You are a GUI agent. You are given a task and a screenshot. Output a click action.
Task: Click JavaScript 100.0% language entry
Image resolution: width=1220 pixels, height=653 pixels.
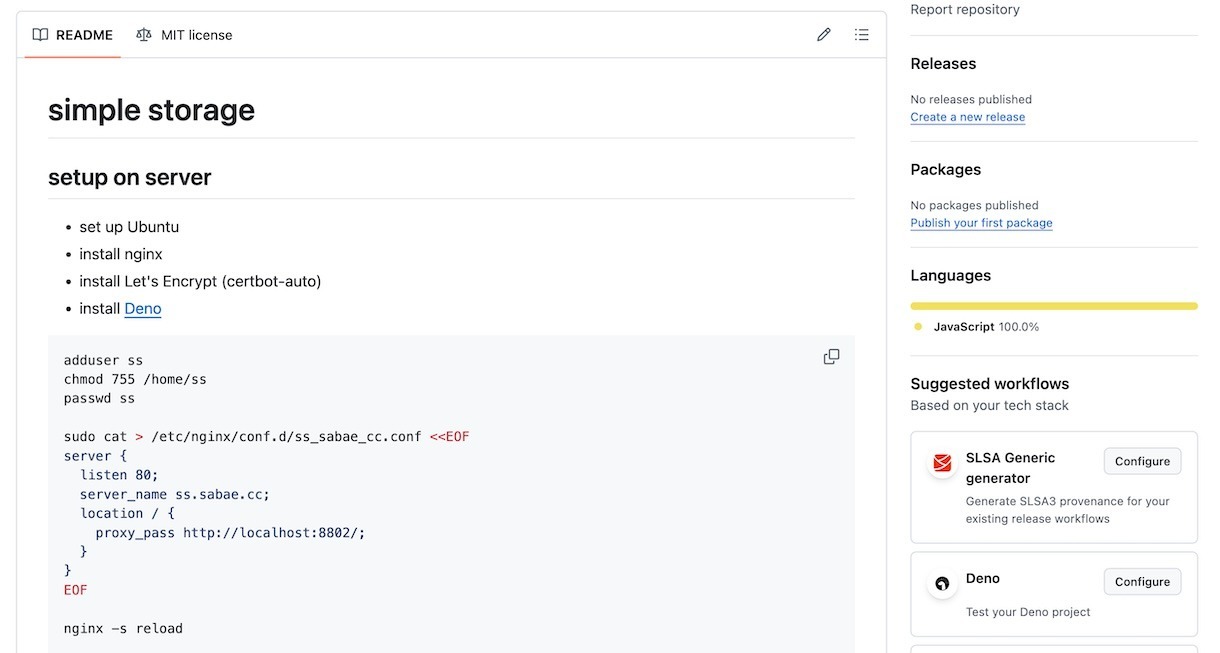click(985, 327)
